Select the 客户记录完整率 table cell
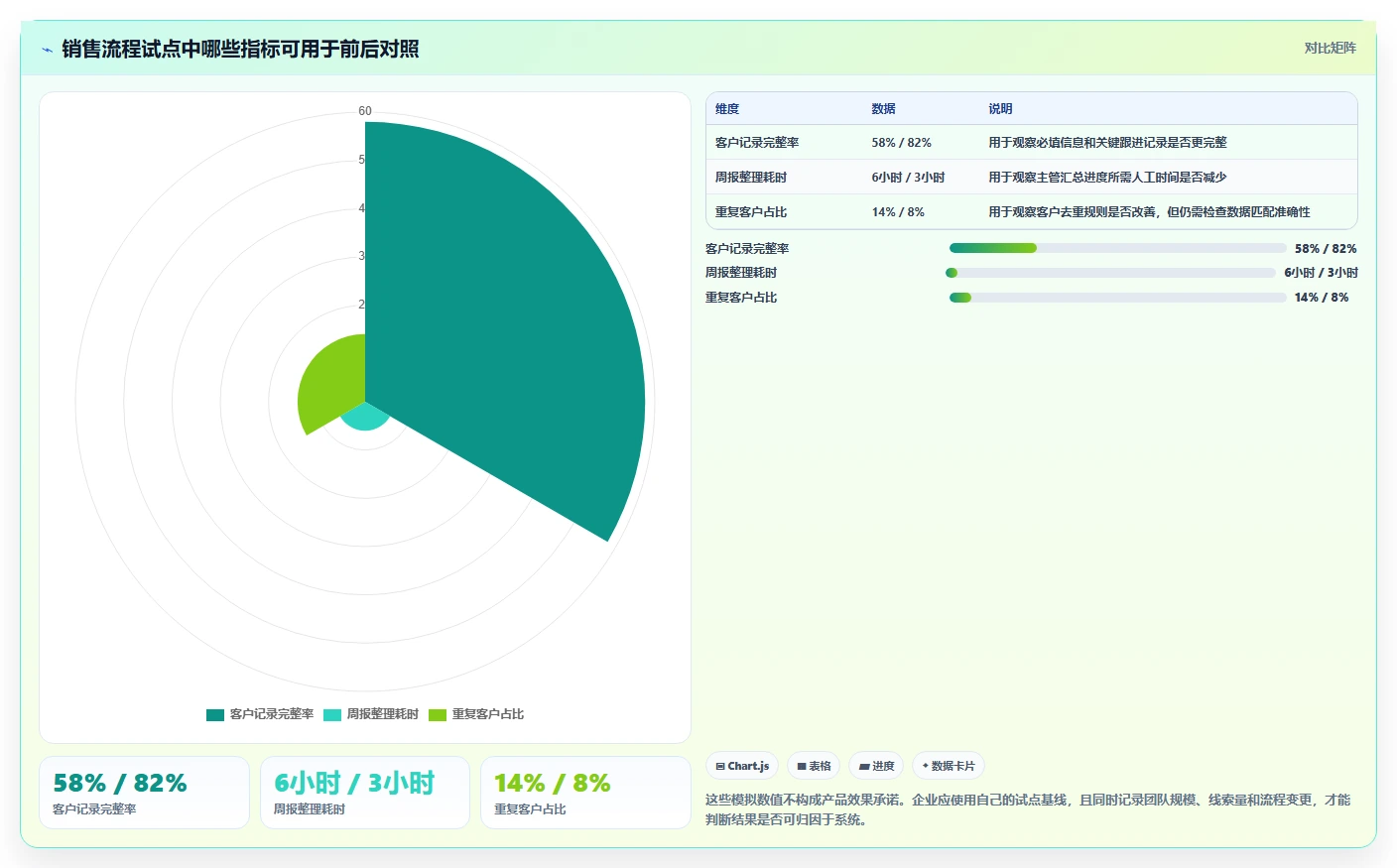 (x=757, y=143)
